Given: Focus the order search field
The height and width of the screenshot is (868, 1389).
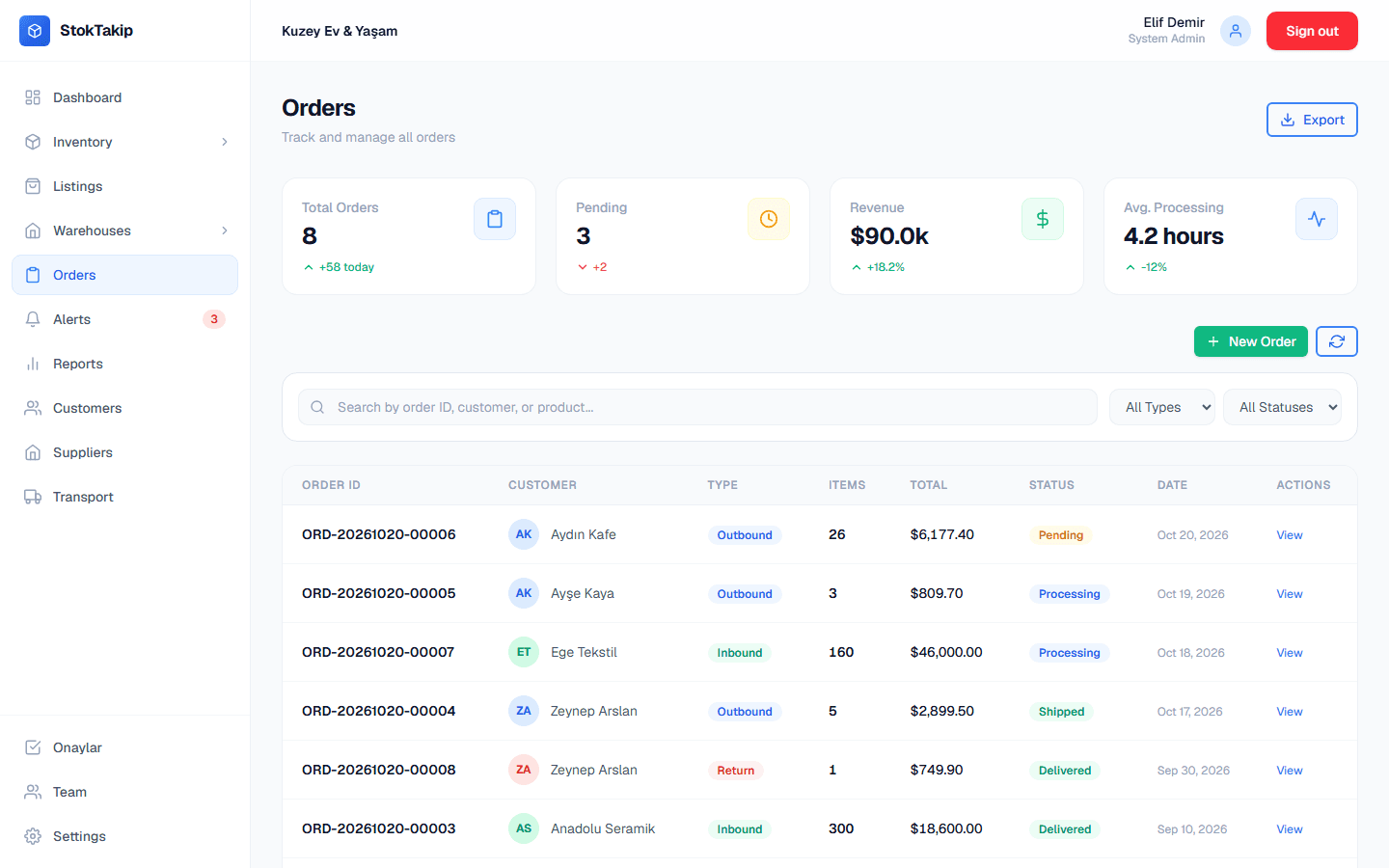Looking at the screenshot, I should [697, 407].
